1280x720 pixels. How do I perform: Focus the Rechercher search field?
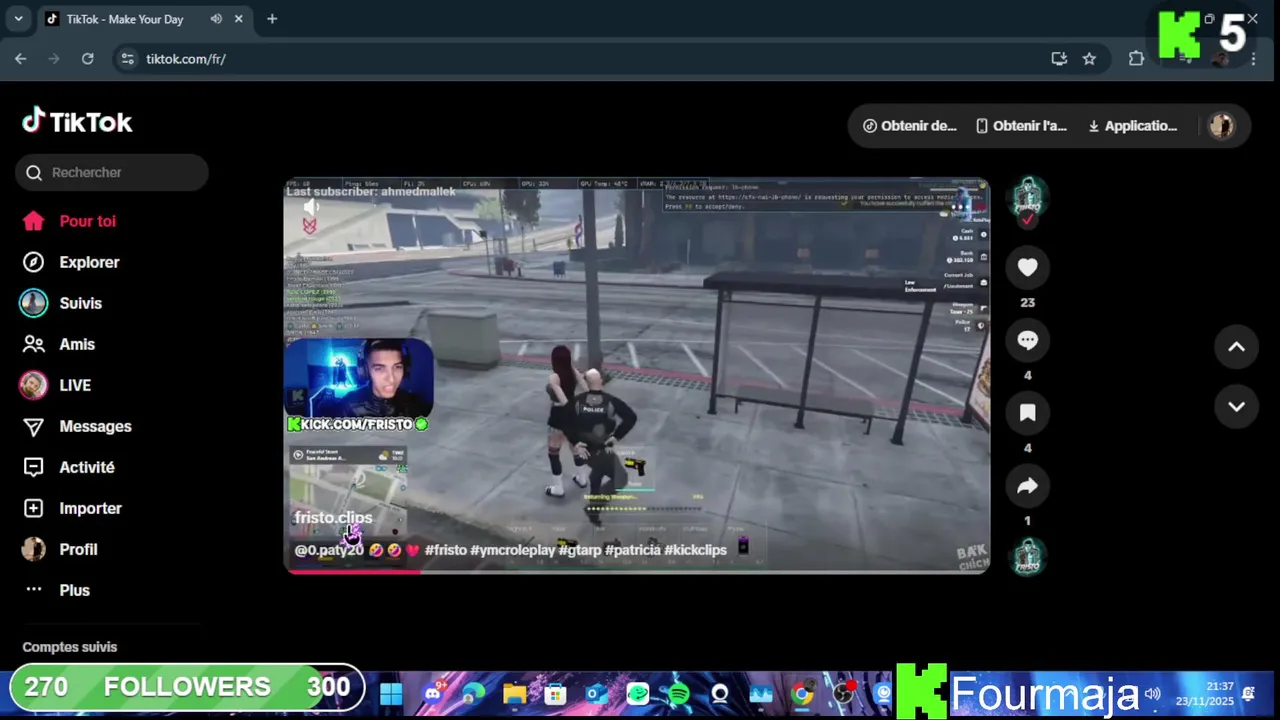tap(112, 172)
